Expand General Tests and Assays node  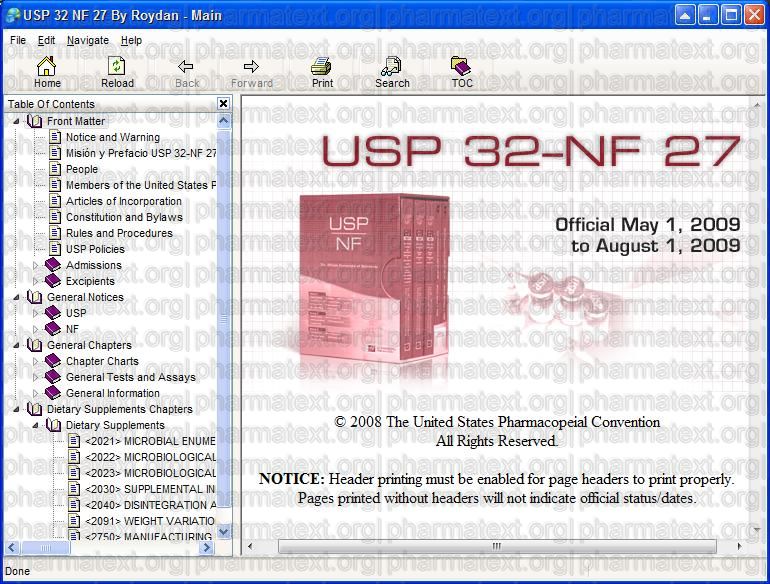[x=35, y=377]
